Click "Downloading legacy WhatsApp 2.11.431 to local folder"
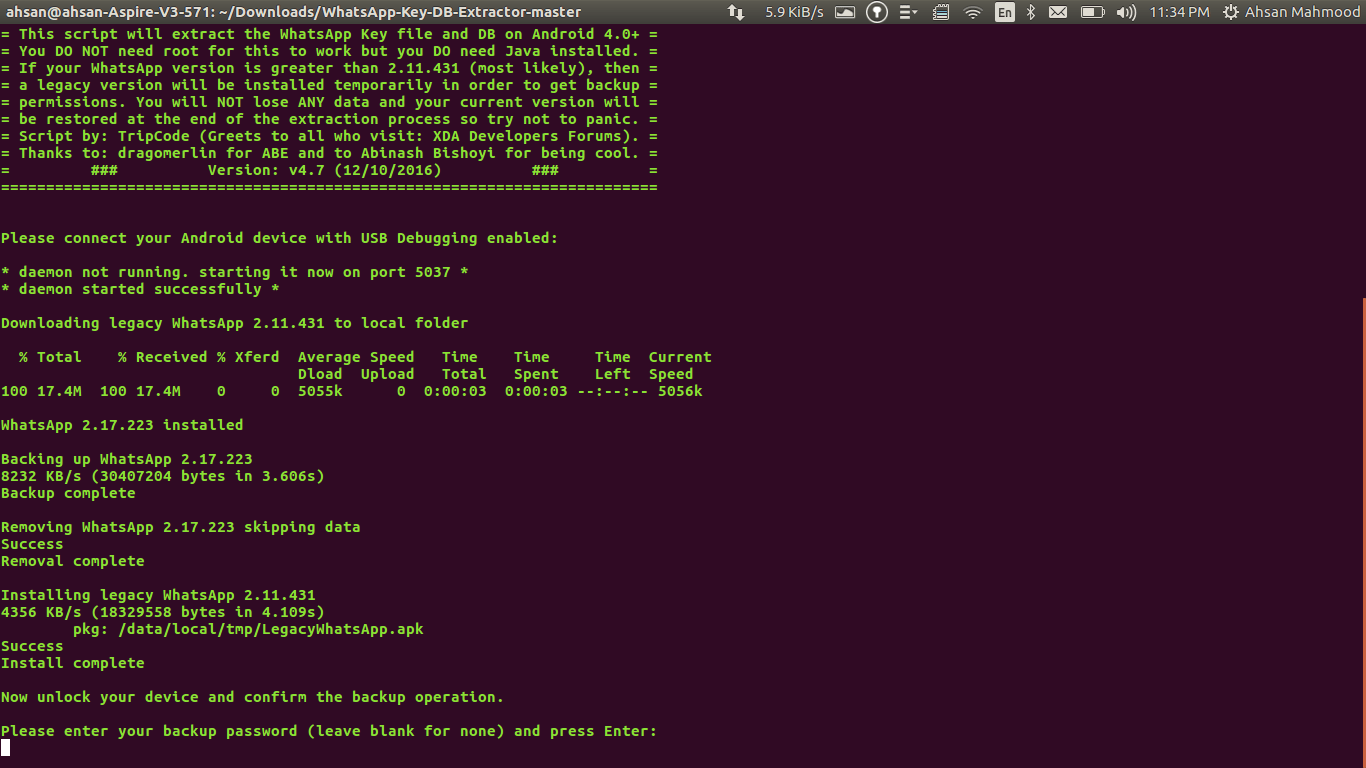The image size is (1366, 768). (x=235, y=323)
